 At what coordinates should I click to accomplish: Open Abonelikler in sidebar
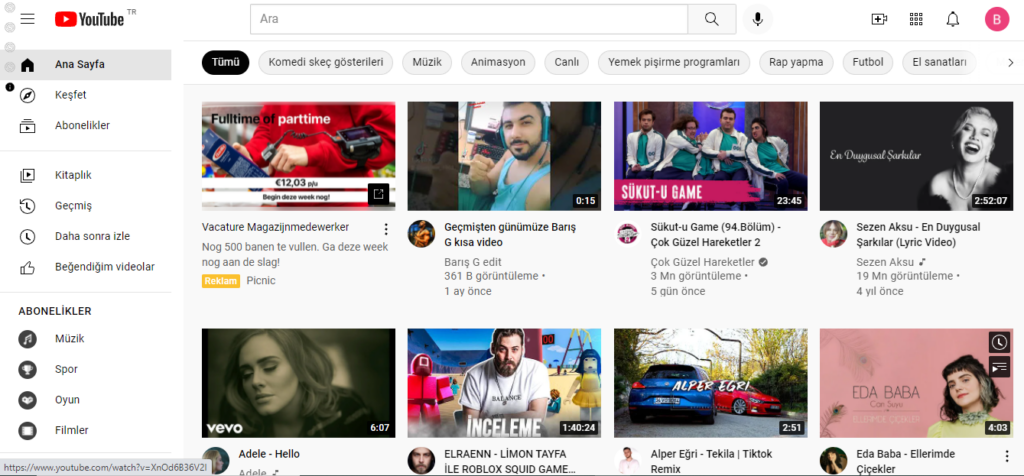[86, 125]
